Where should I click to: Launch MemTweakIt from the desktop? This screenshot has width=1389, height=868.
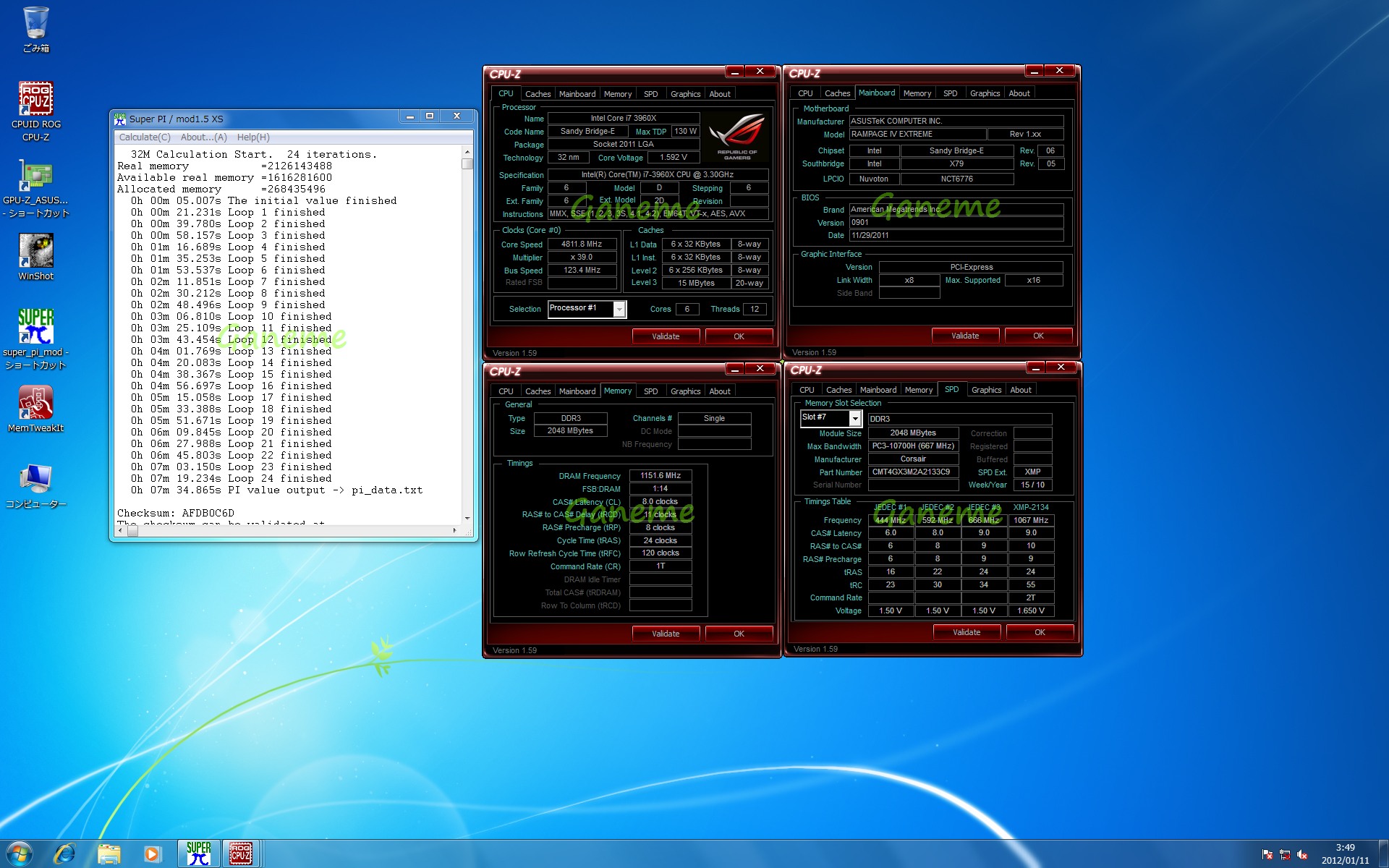[35, 403]
